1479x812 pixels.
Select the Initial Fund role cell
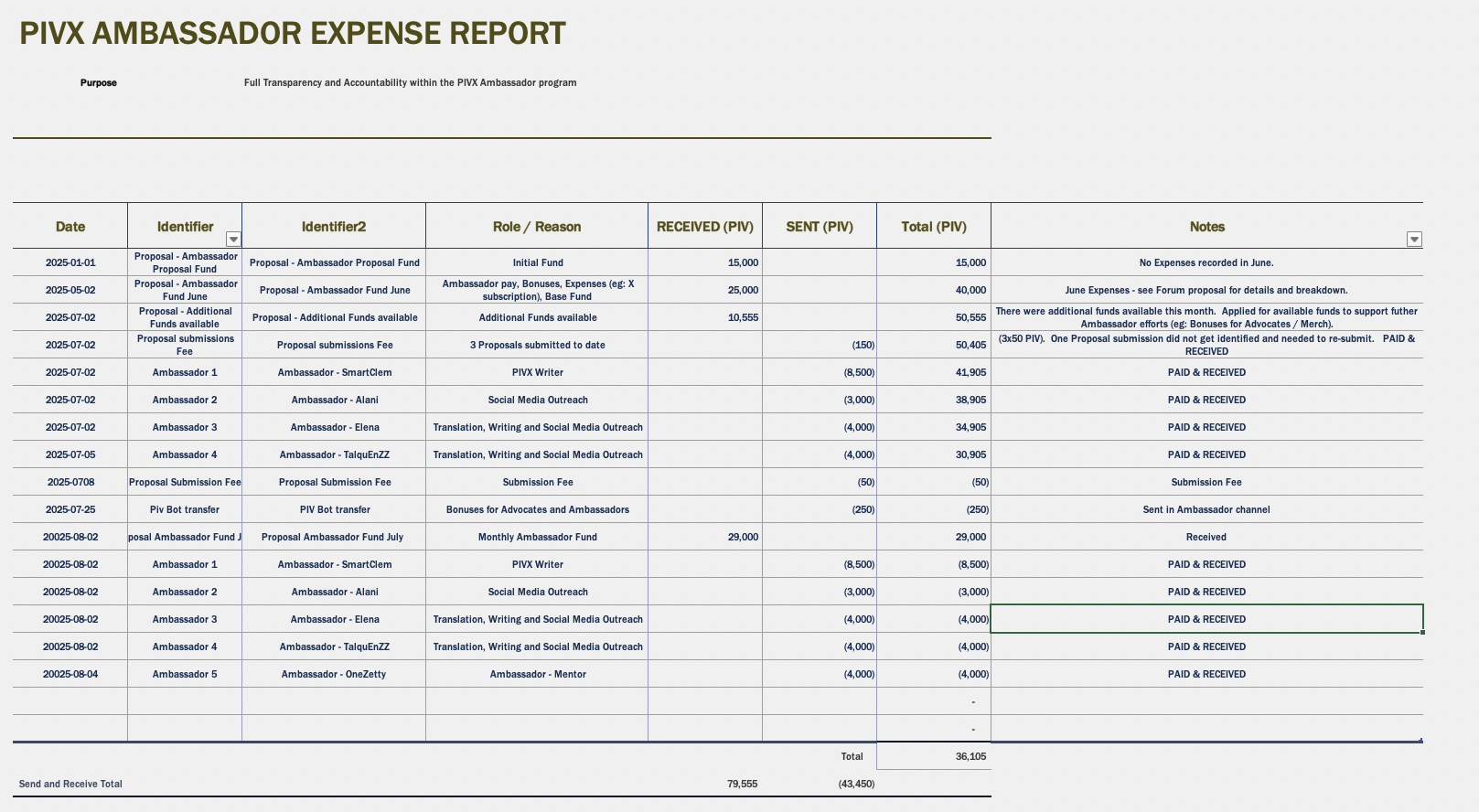(x=537, y=262)
